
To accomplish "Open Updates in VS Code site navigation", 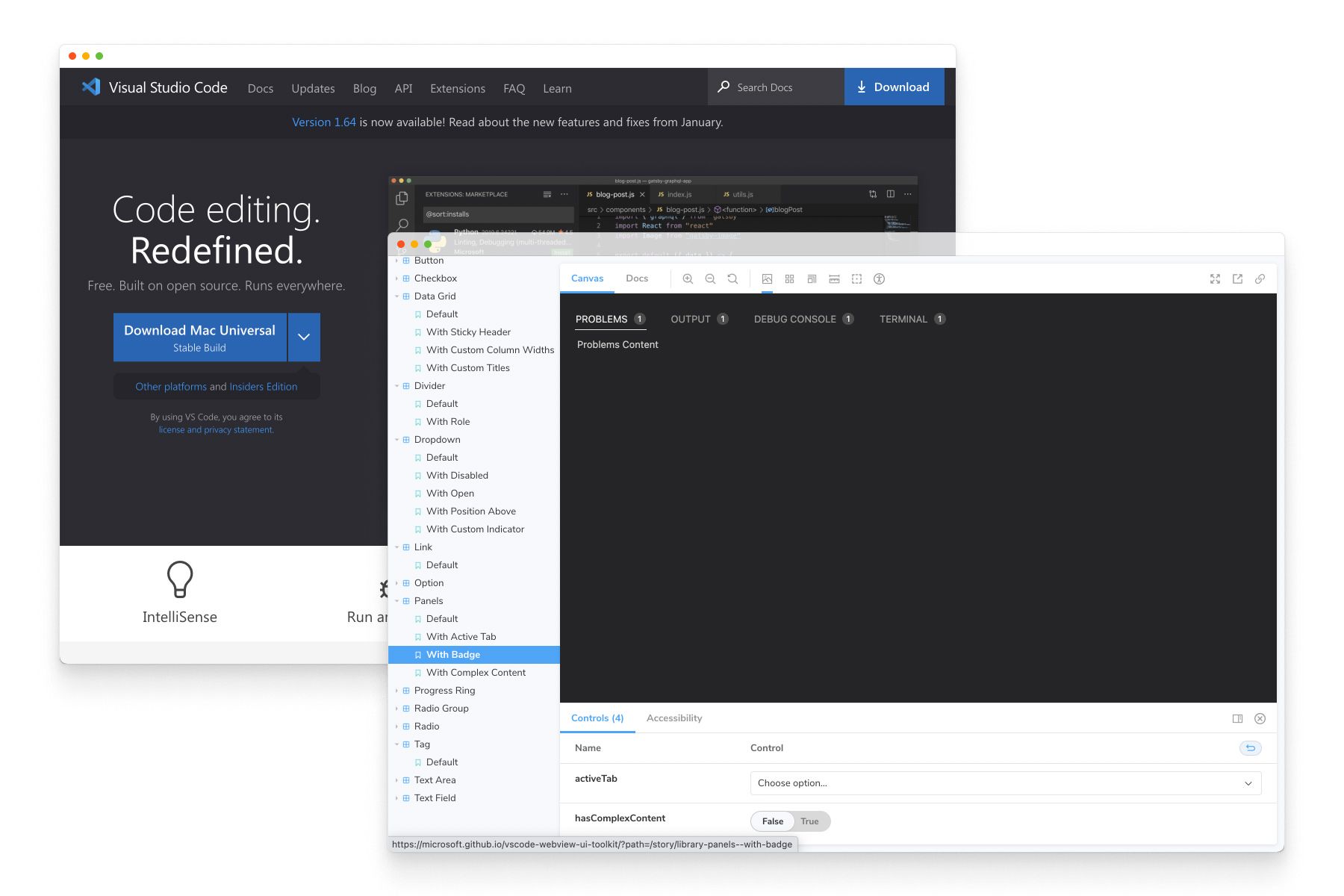I will click(313, 88).
